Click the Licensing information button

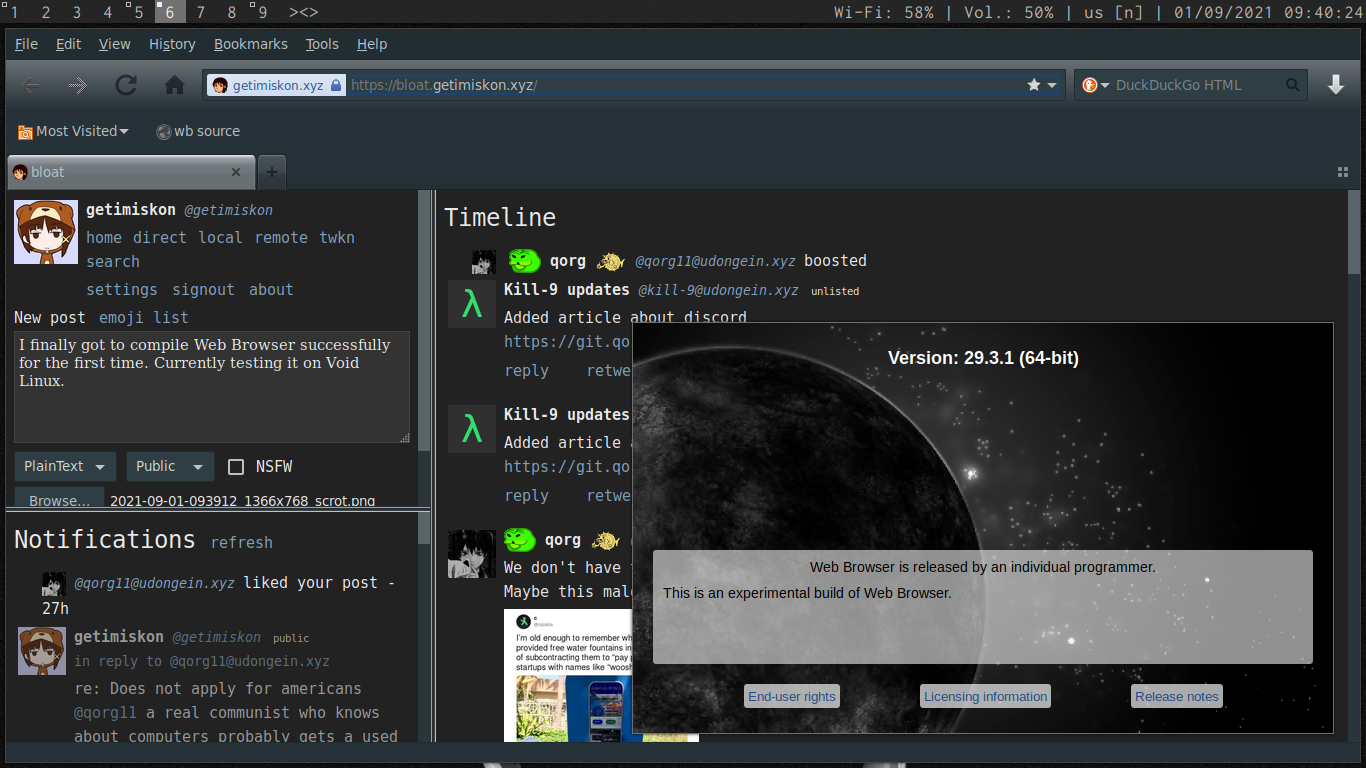986,697
